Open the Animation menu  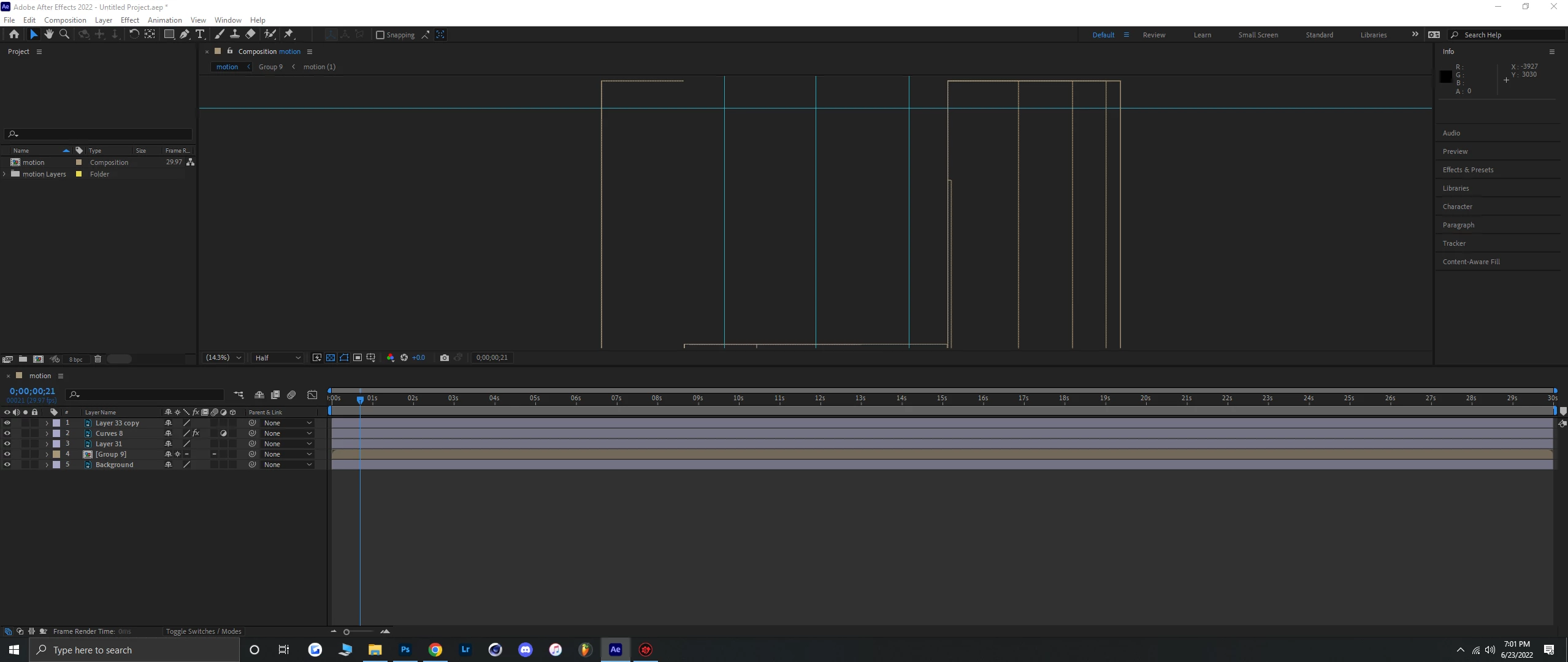164,20
